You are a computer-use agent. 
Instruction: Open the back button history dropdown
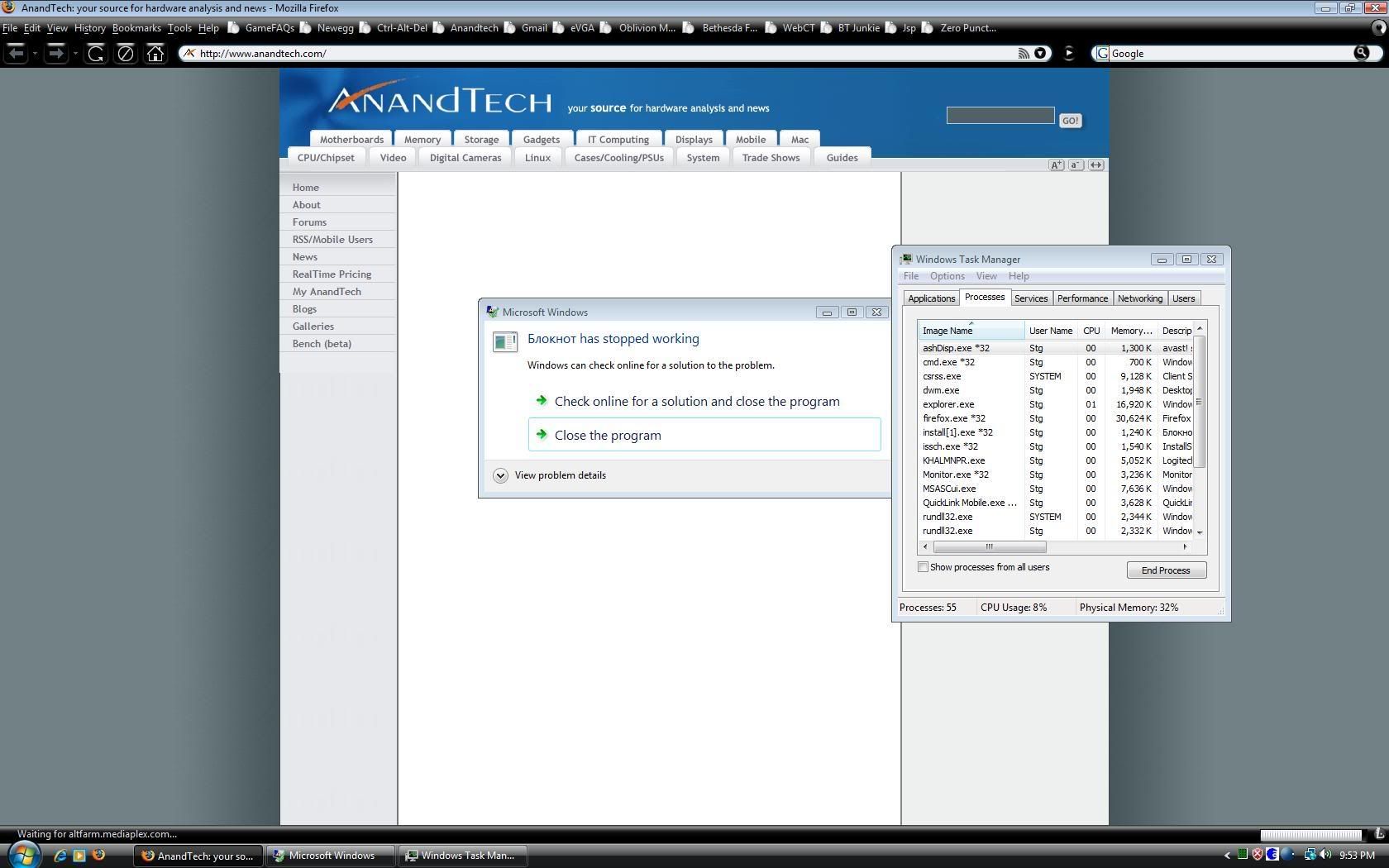pyautogui.click(x=34, y=54)
